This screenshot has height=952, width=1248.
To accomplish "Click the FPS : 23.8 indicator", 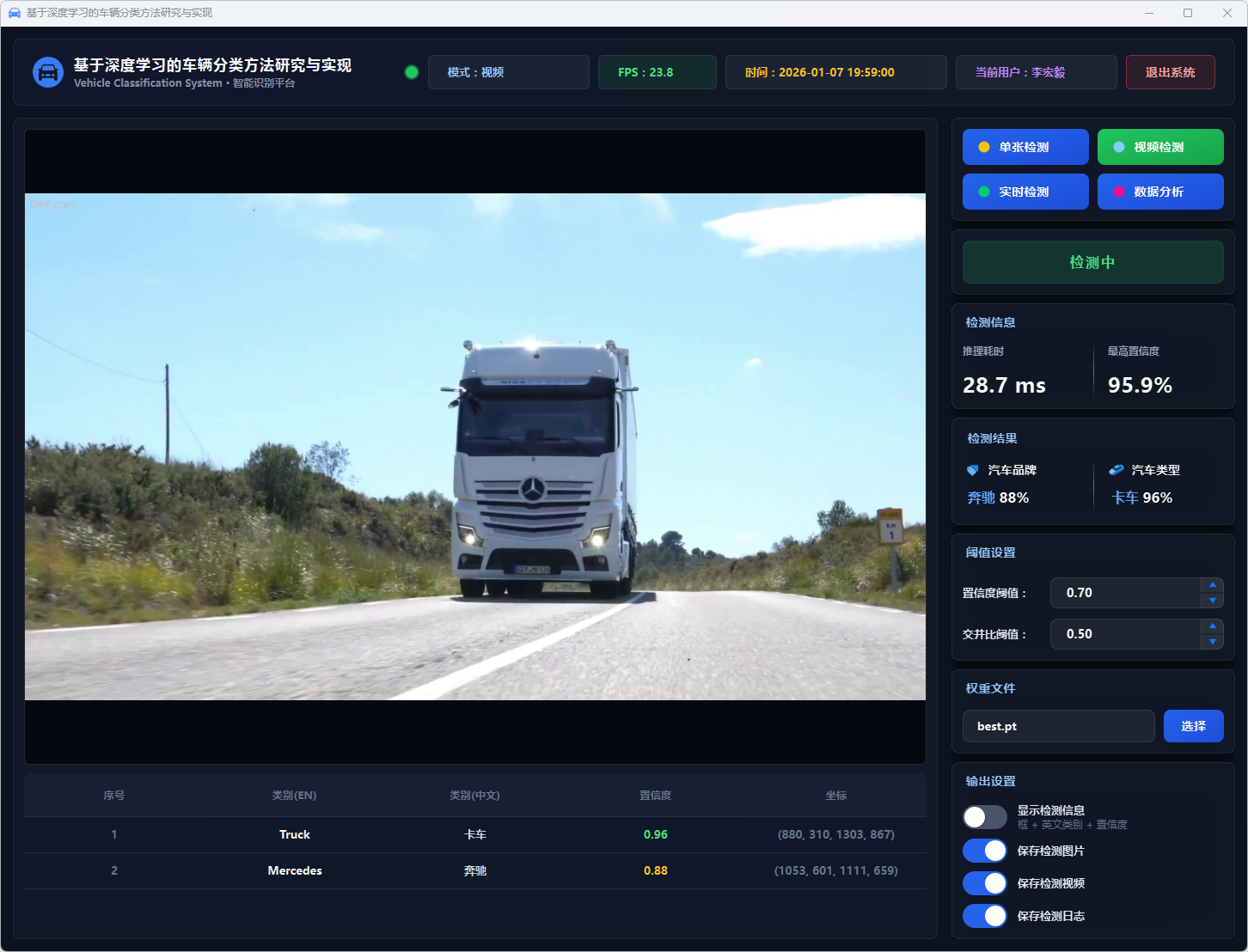I will click(658, 72).
